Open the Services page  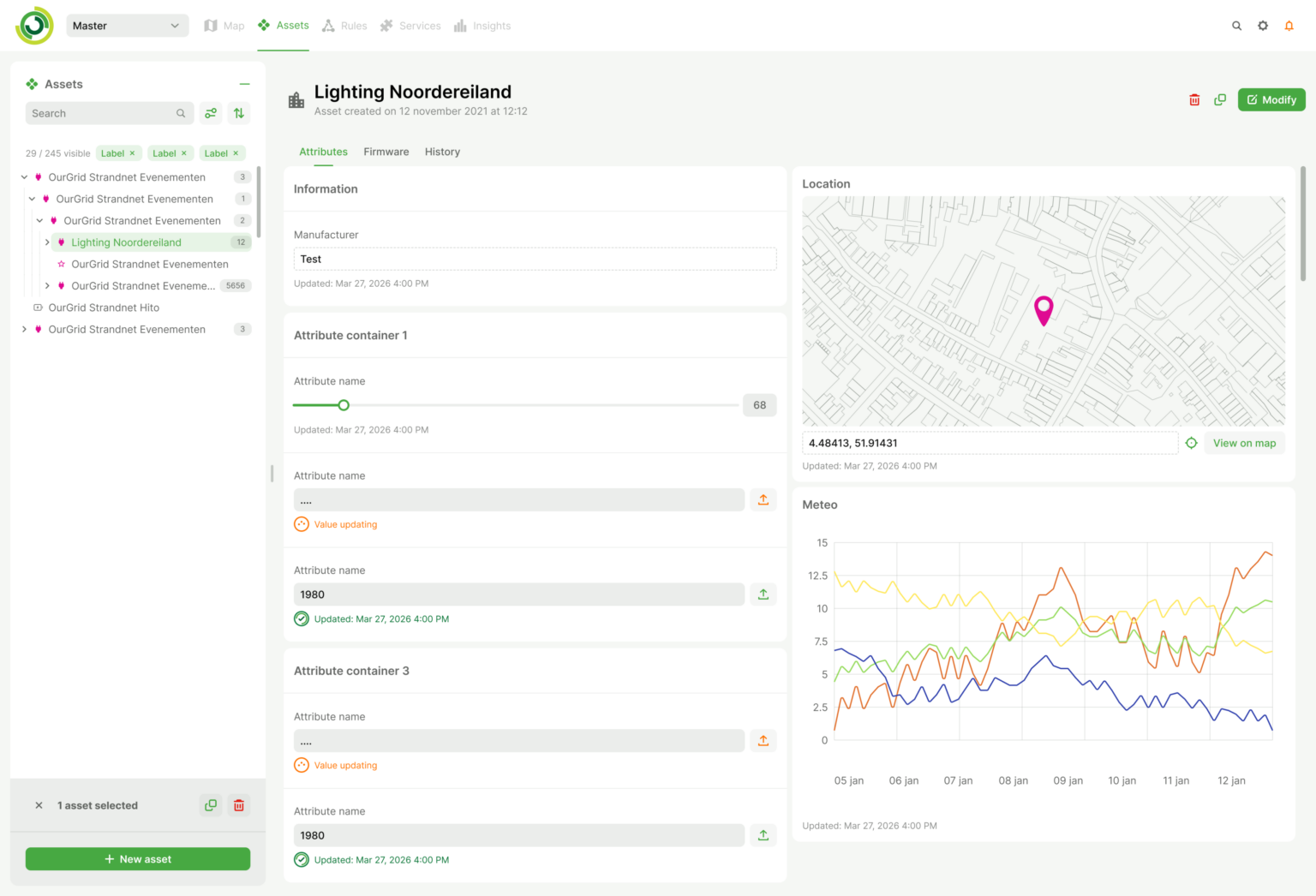click(410, 26)
